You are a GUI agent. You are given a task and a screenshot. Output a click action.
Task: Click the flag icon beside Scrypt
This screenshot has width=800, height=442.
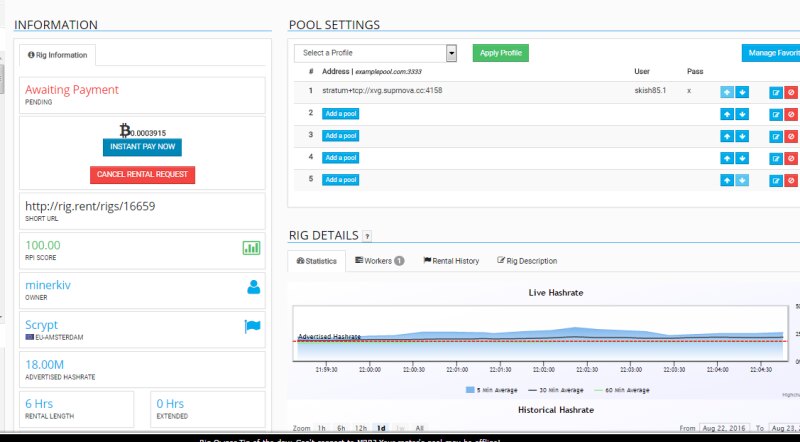253,326
